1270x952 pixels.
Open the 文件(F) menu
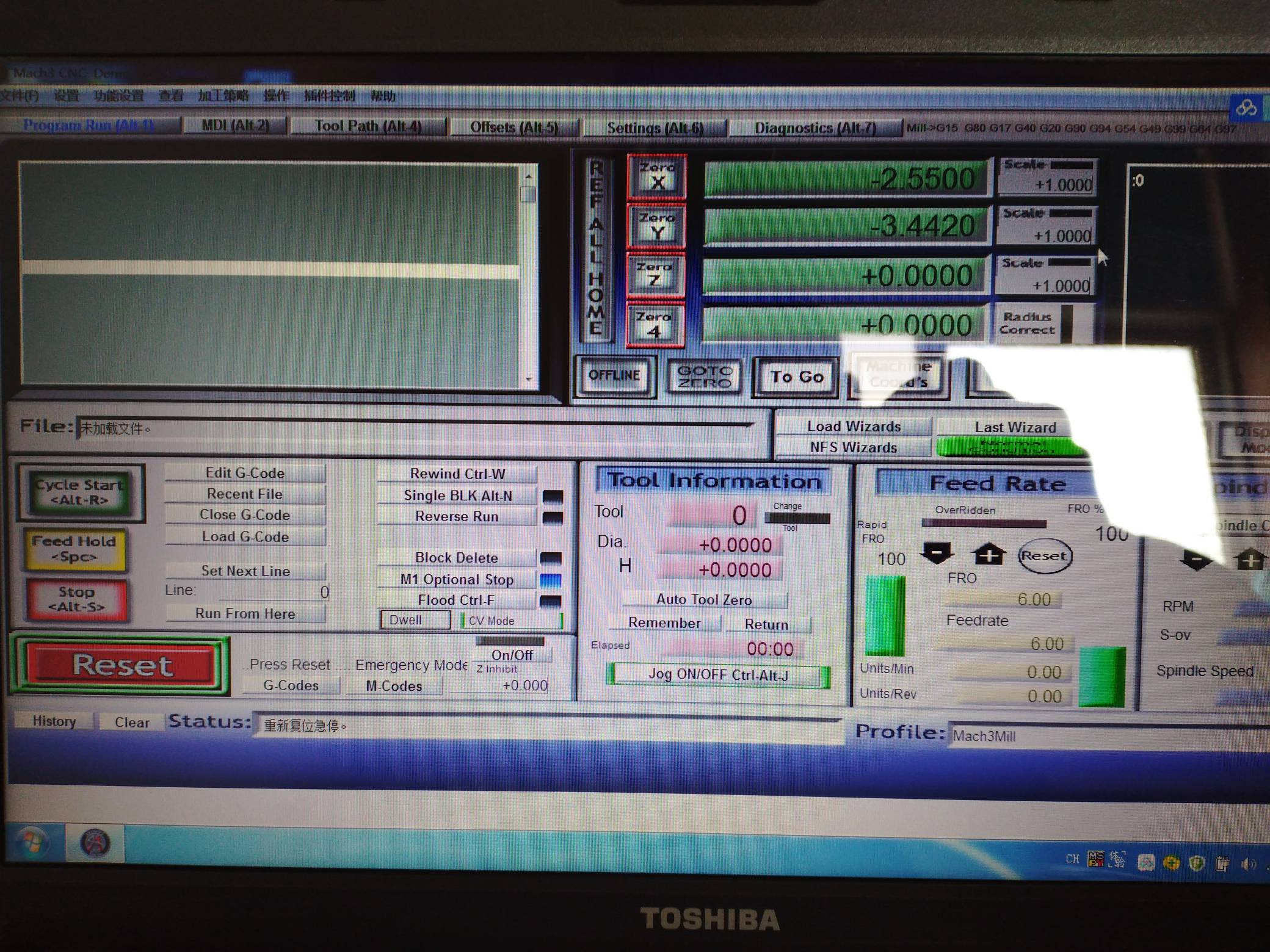pos(20,95)
